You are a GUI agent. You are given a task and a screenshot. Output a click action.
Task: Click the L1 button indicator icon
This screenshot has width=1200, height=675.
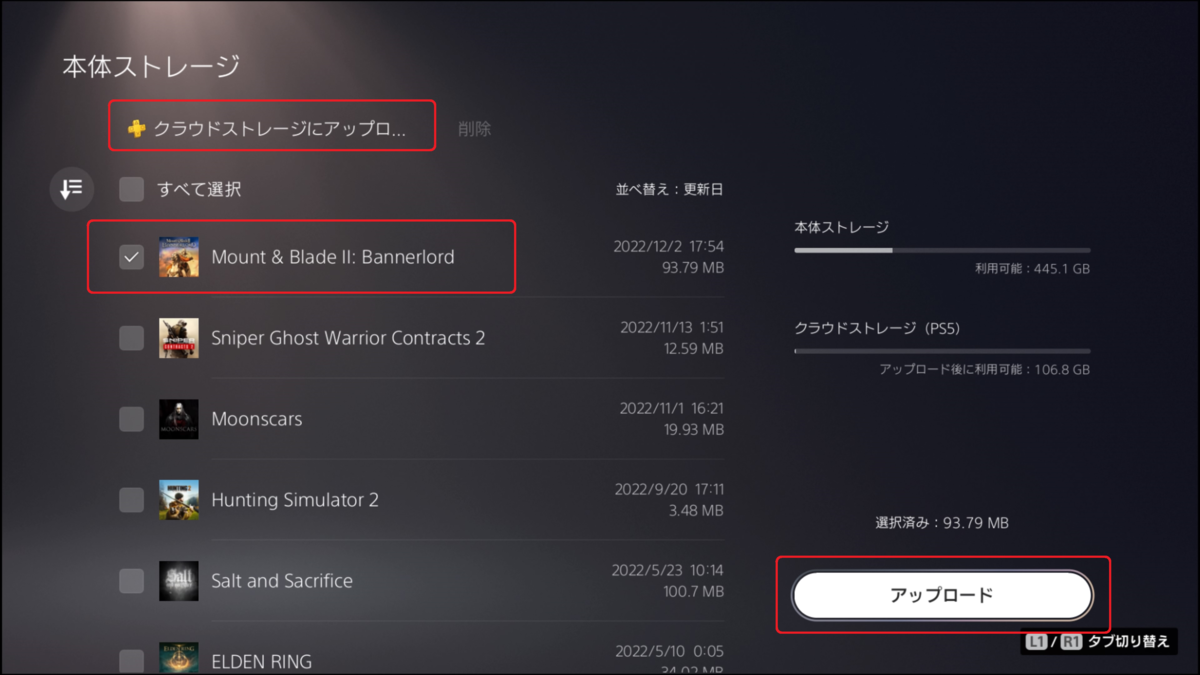tap(1036, 642)
